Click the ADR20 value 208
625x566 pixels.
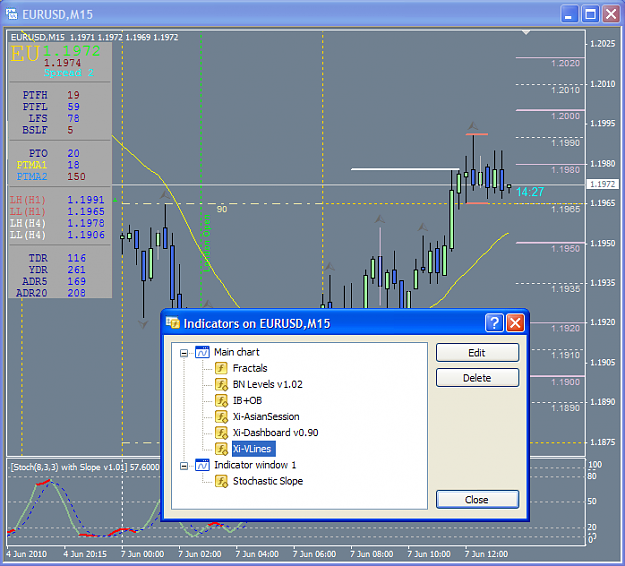point(77,293)
